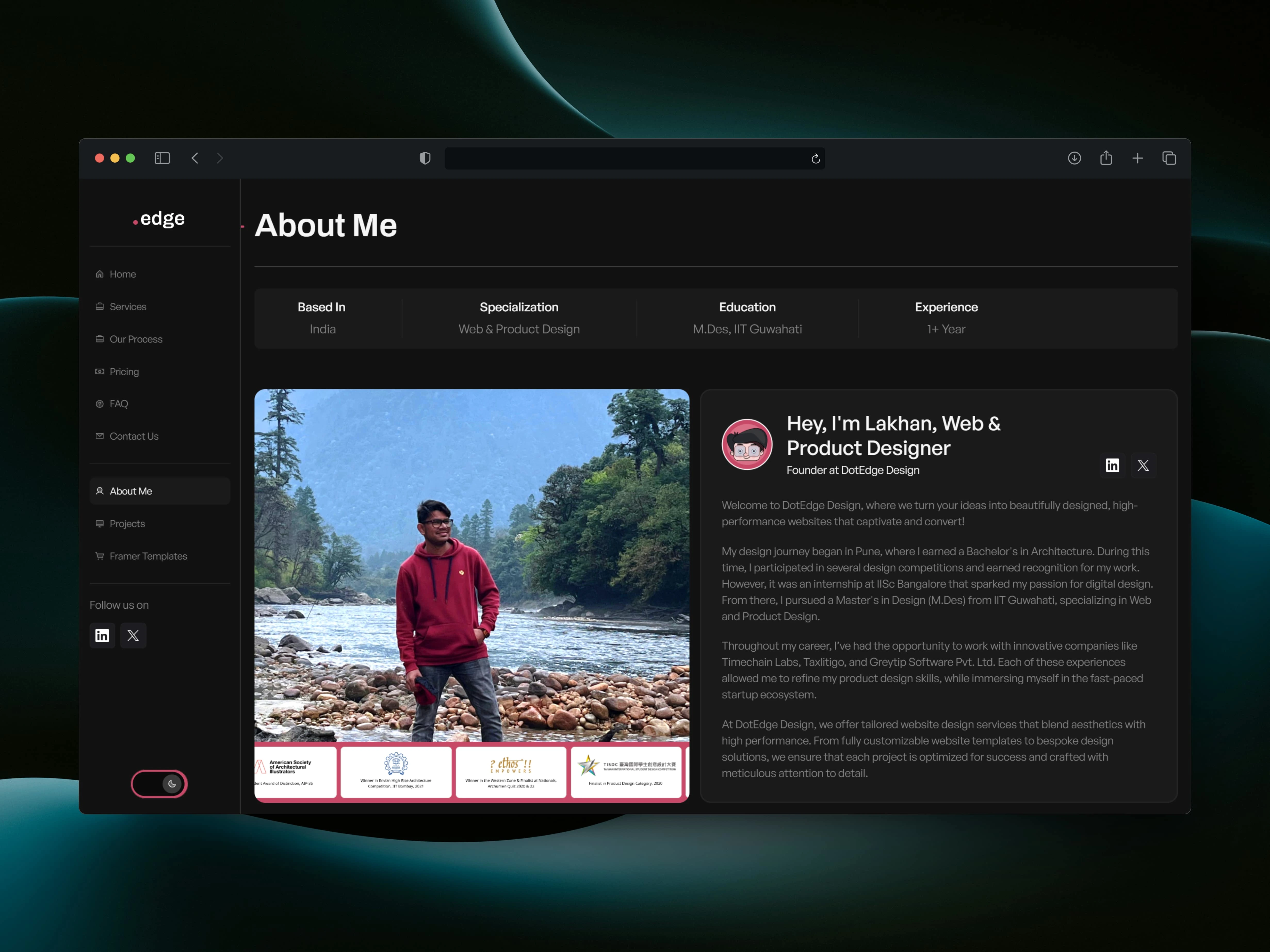This screenshot has width=1270, height=952.
Task: Click the American Society of Architectural Illustrators badge
Action: tap(295, 772)
